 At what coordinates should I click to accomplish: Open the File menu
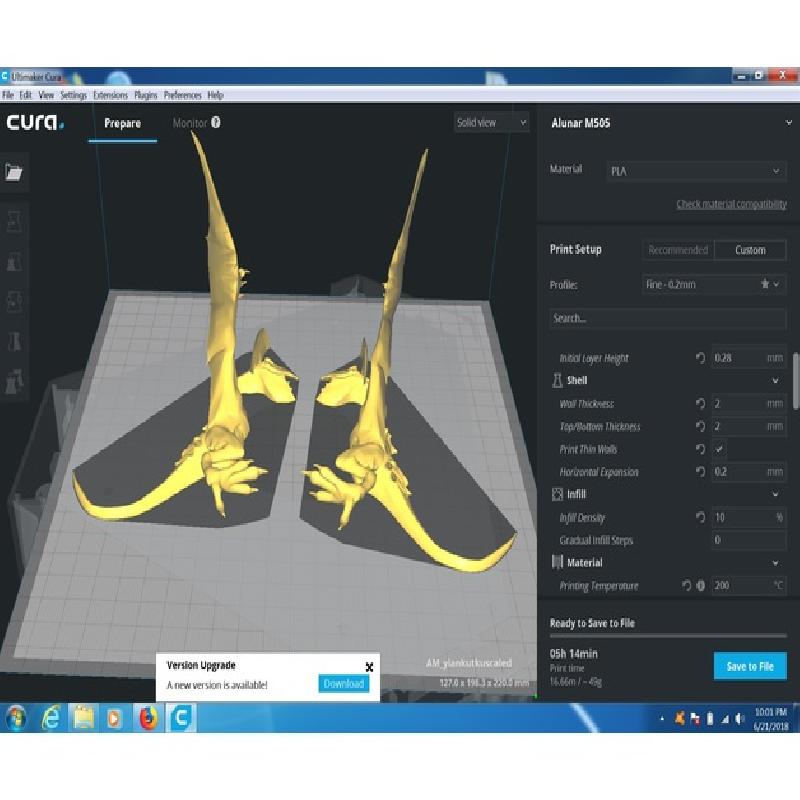[8, 95]
